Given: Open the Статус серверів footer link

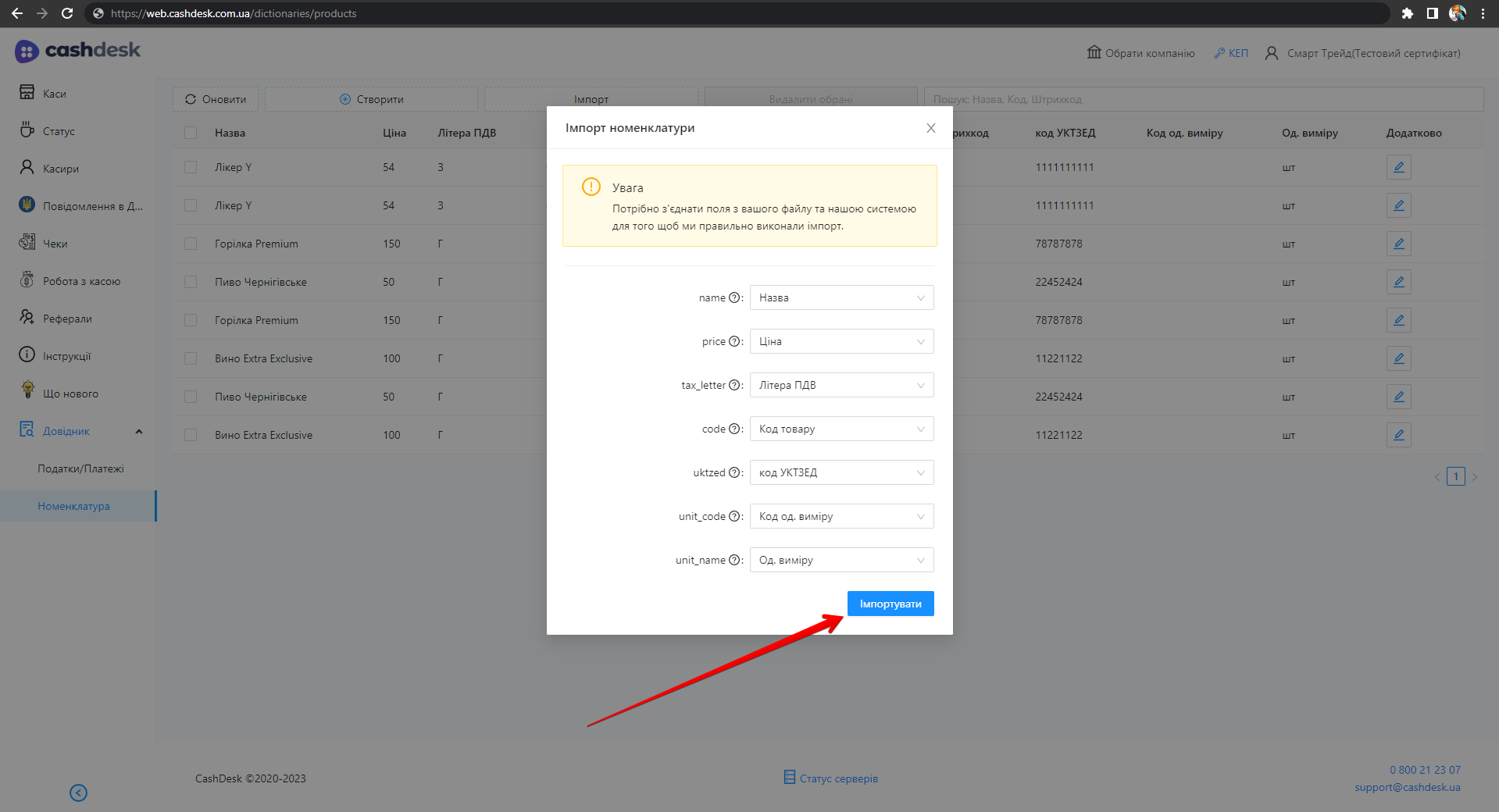Looking at the screenshot, I should pos(838,778).
